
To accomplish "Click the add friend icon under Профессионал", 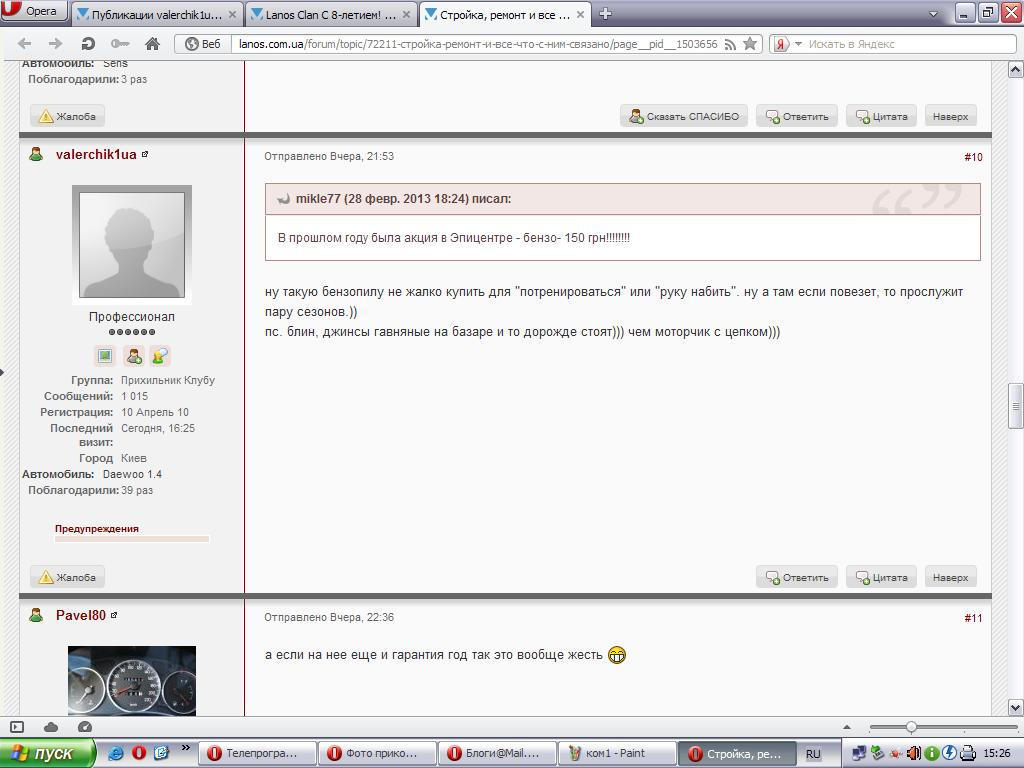I will coord(134,356).
